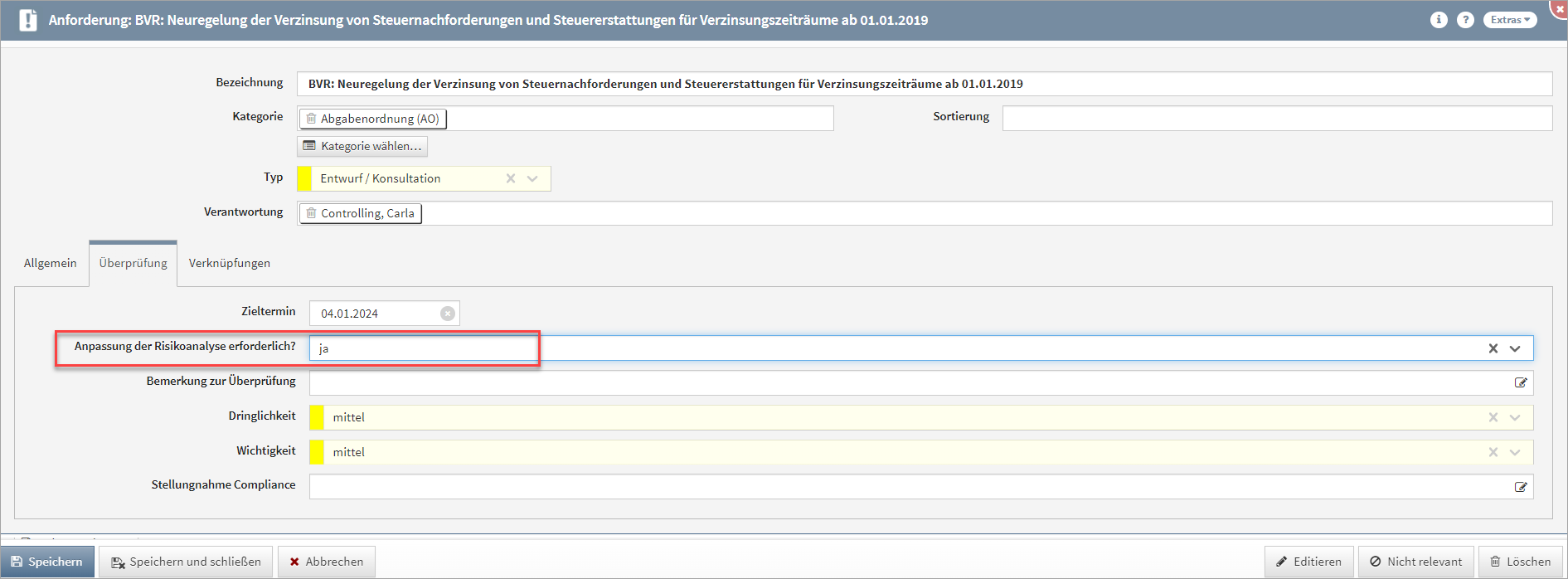
Task: Close the dialog with the red X
Action: (1560, 7)
